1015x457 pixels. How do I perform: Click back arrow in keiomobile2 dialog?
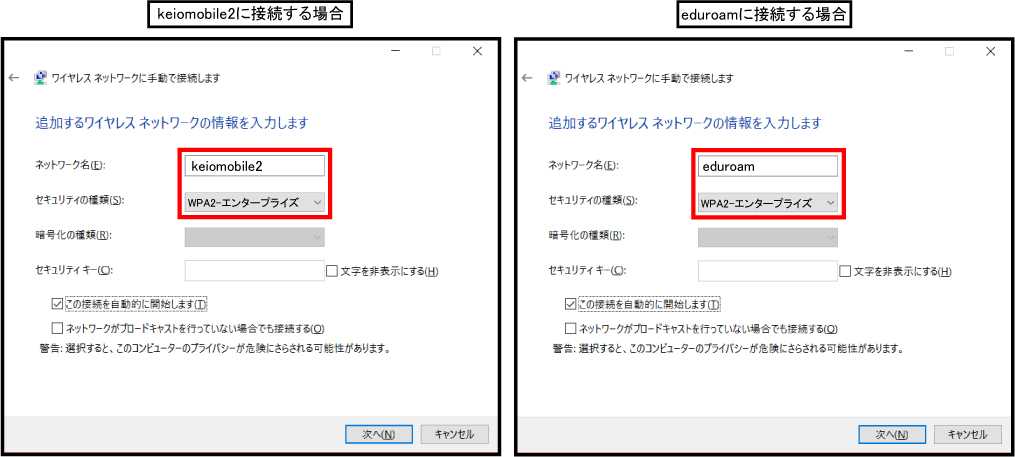(x=14, y=77)
